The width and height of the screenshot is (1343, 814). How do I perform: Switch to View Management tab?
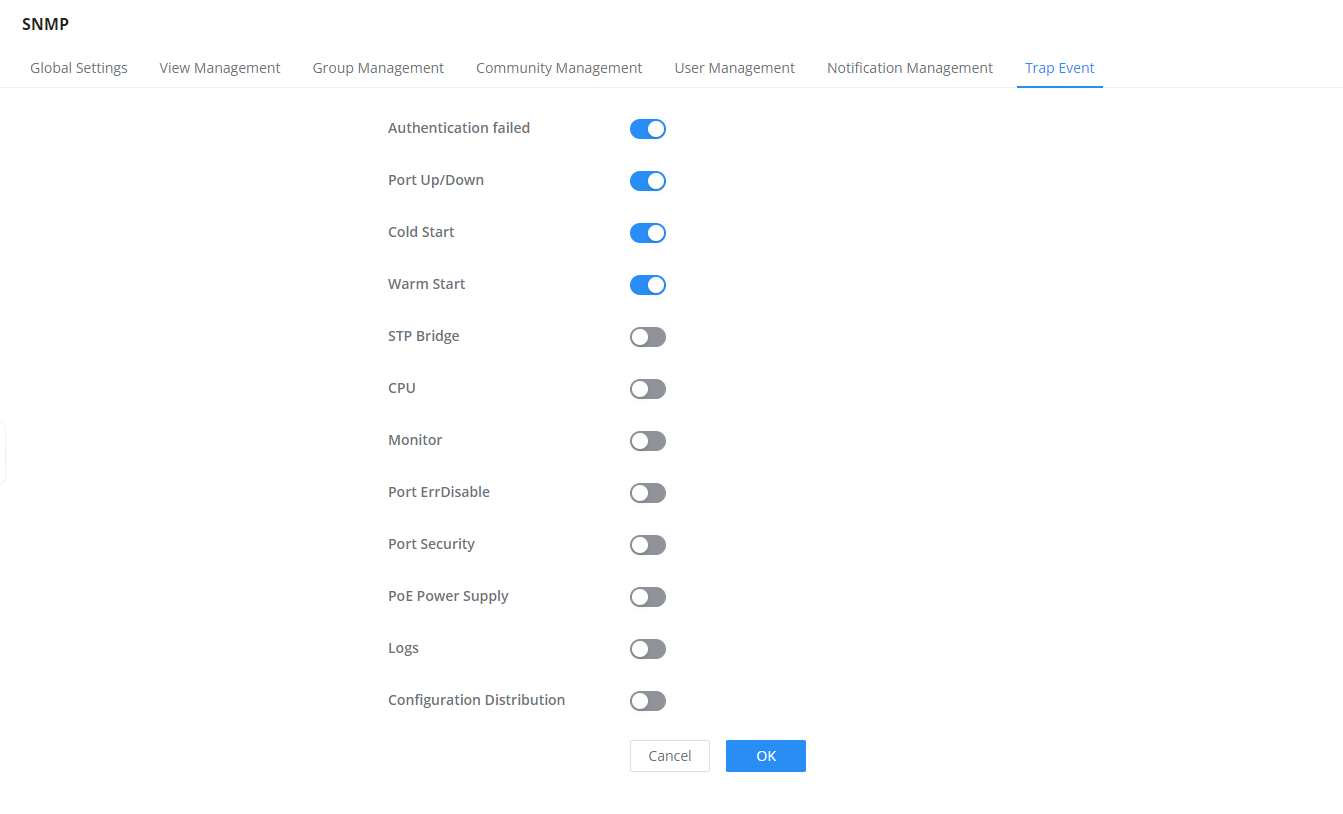pyautogui.click(x=220, y=68)
